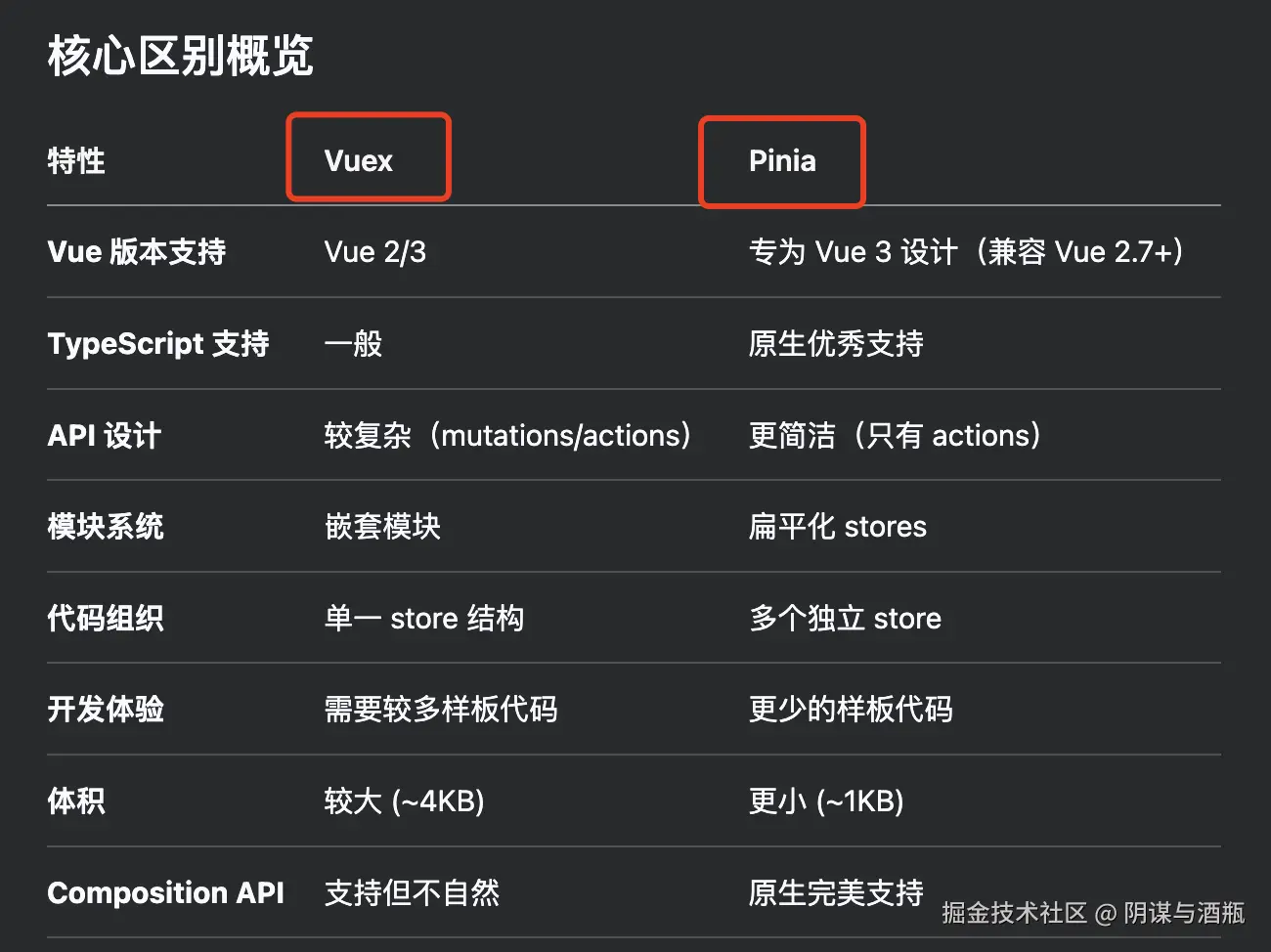Screen dimensions: 1271x952
Task: Click the Composition API row label
Action: click(x=166, y=893)
